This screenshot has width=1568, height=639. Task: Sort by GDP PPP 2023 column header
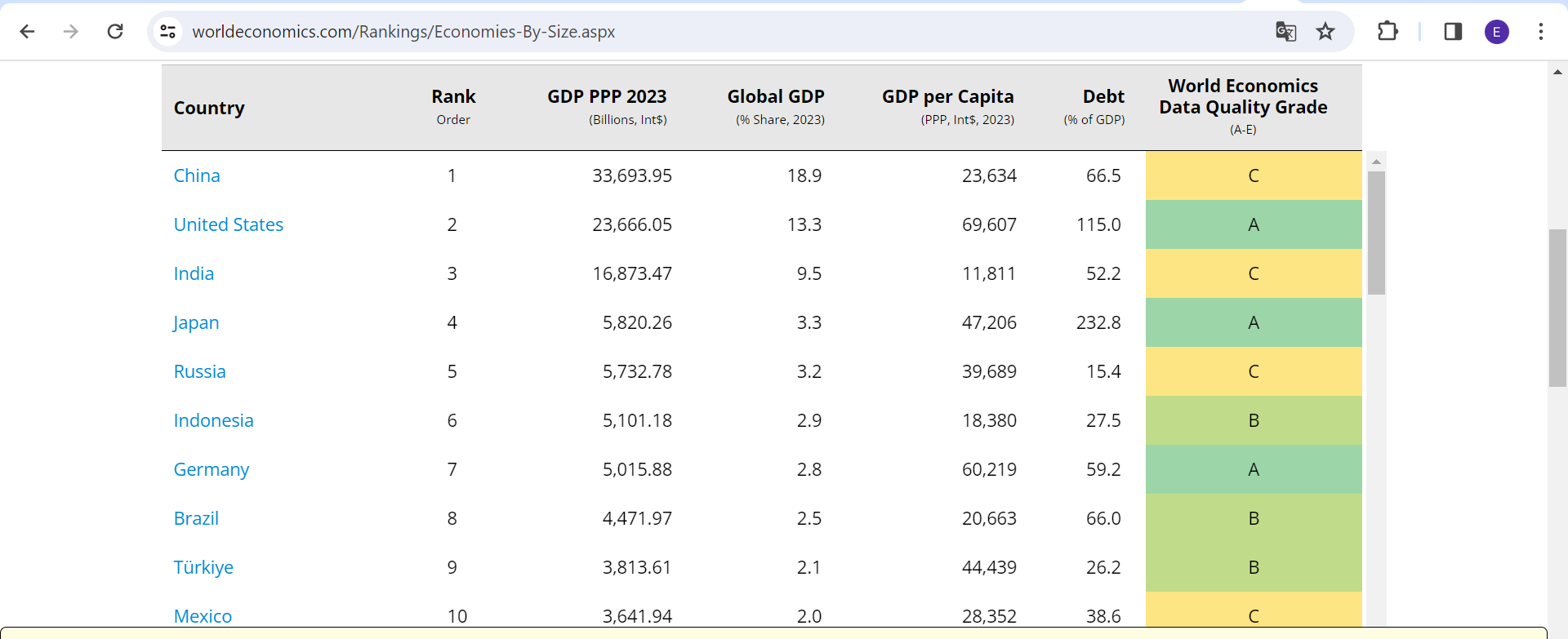coord(607,97)
